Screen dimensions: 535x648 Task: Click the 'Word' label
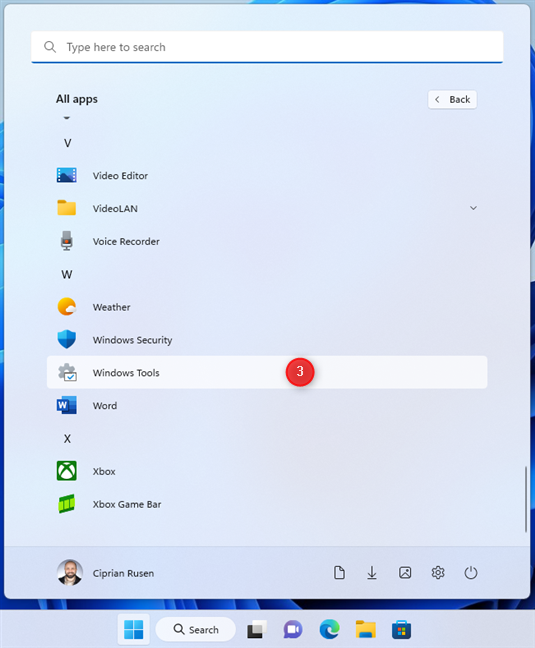click(x=105, y=406)
